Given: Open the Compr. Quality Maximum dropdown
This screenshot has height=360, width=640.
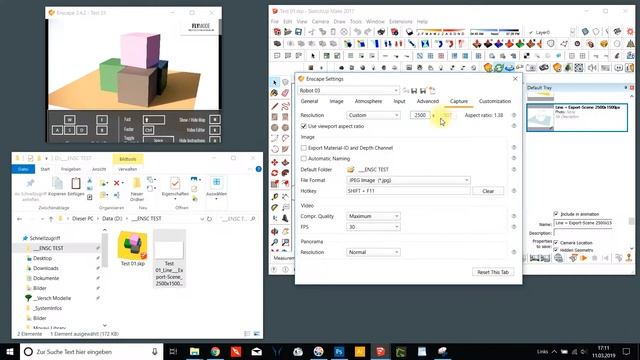Looking at the screenshot, I should [373, 216].
